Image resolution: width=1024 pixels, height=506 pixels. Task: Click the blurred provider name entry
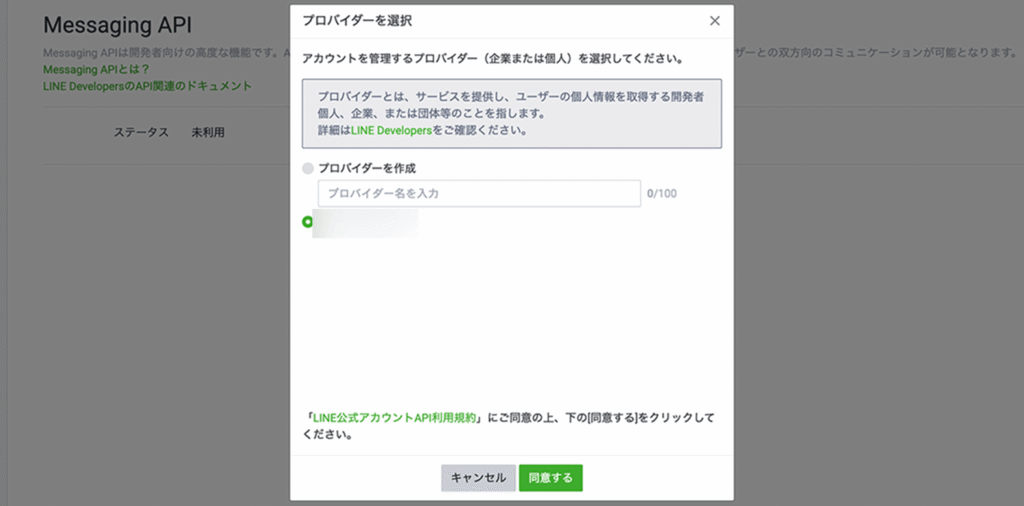point(365,223)
